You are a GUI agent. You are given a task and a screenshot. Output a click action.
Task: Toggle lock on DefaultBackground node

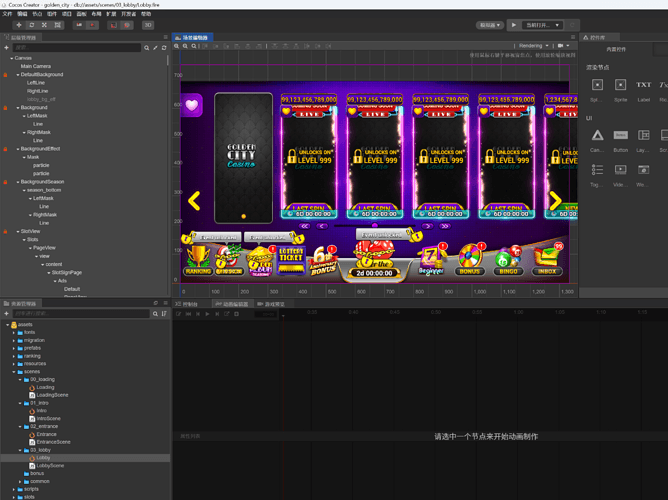(6, 75)
